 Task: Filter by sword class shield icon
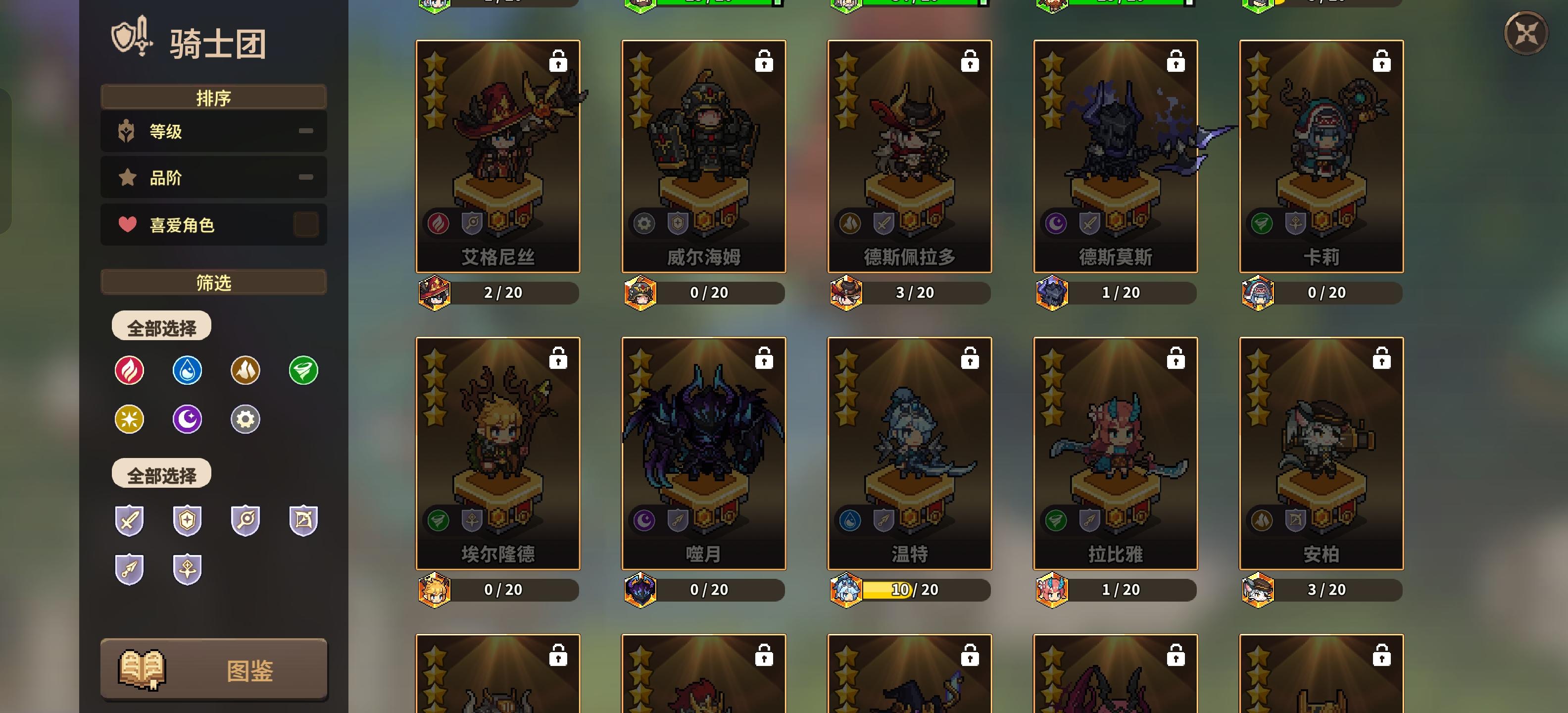(129, 520)
